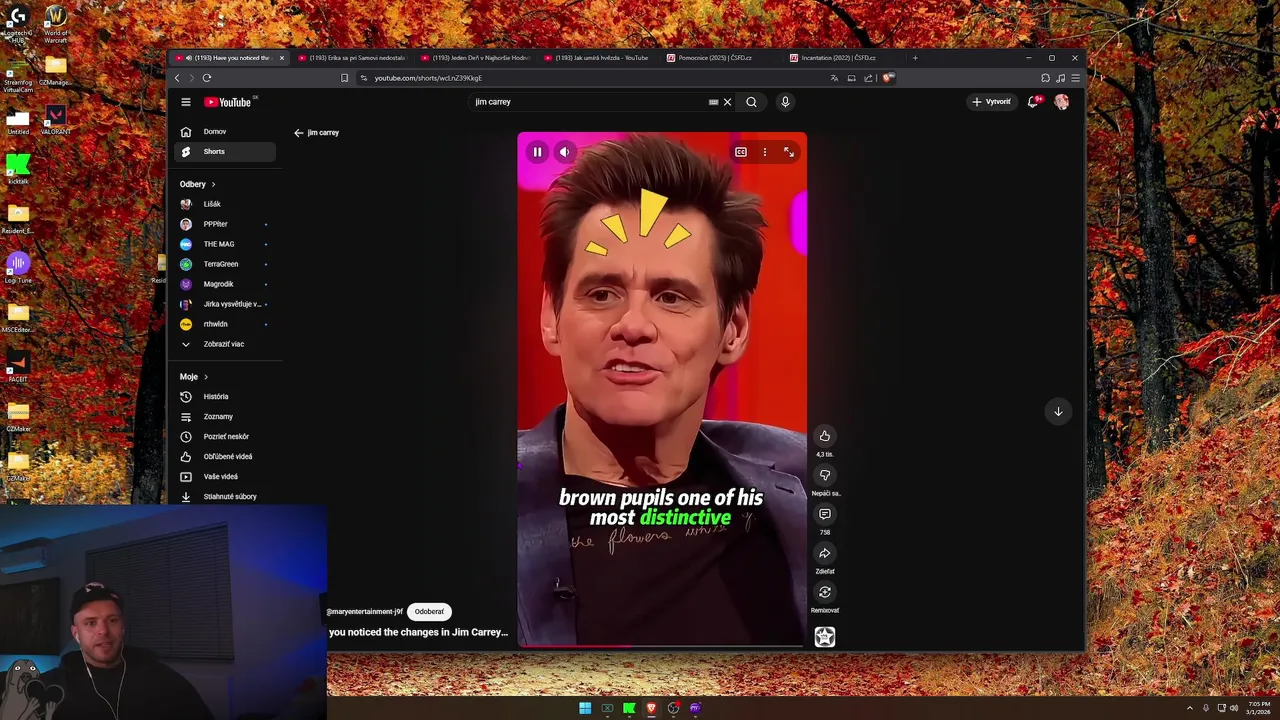Viewport: 1280px width, 720px height.
Task: Open a new browser tab
Action: pyautogui.click(x=915, y=58)
